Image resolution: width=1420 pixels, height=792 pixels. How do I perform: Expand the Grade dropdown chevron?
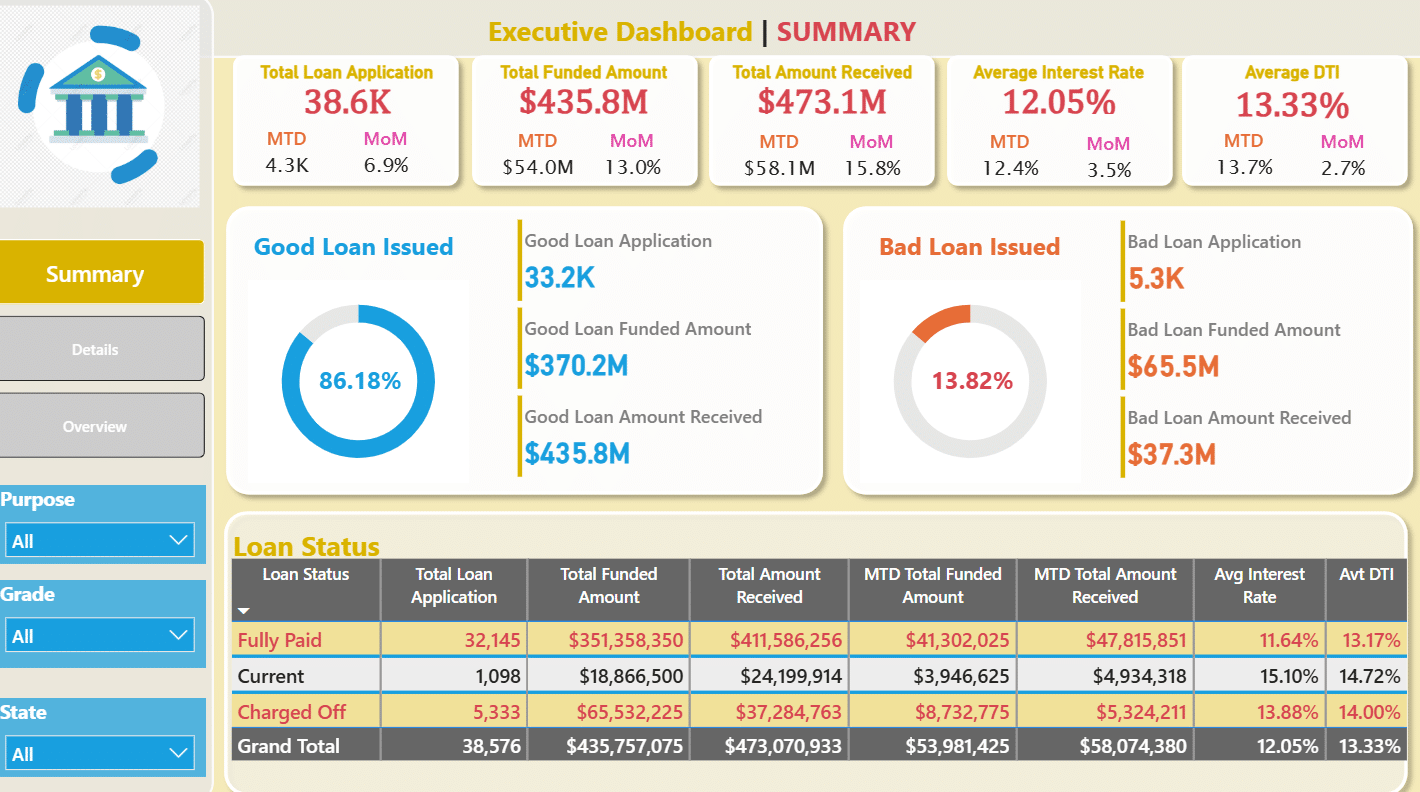tap(180, 635)
